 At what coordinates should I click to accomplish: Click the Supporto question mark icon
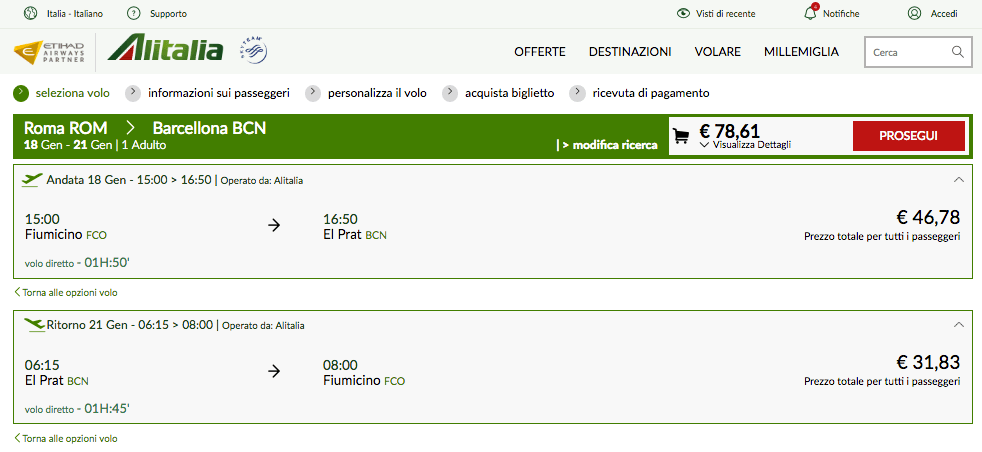134,14
